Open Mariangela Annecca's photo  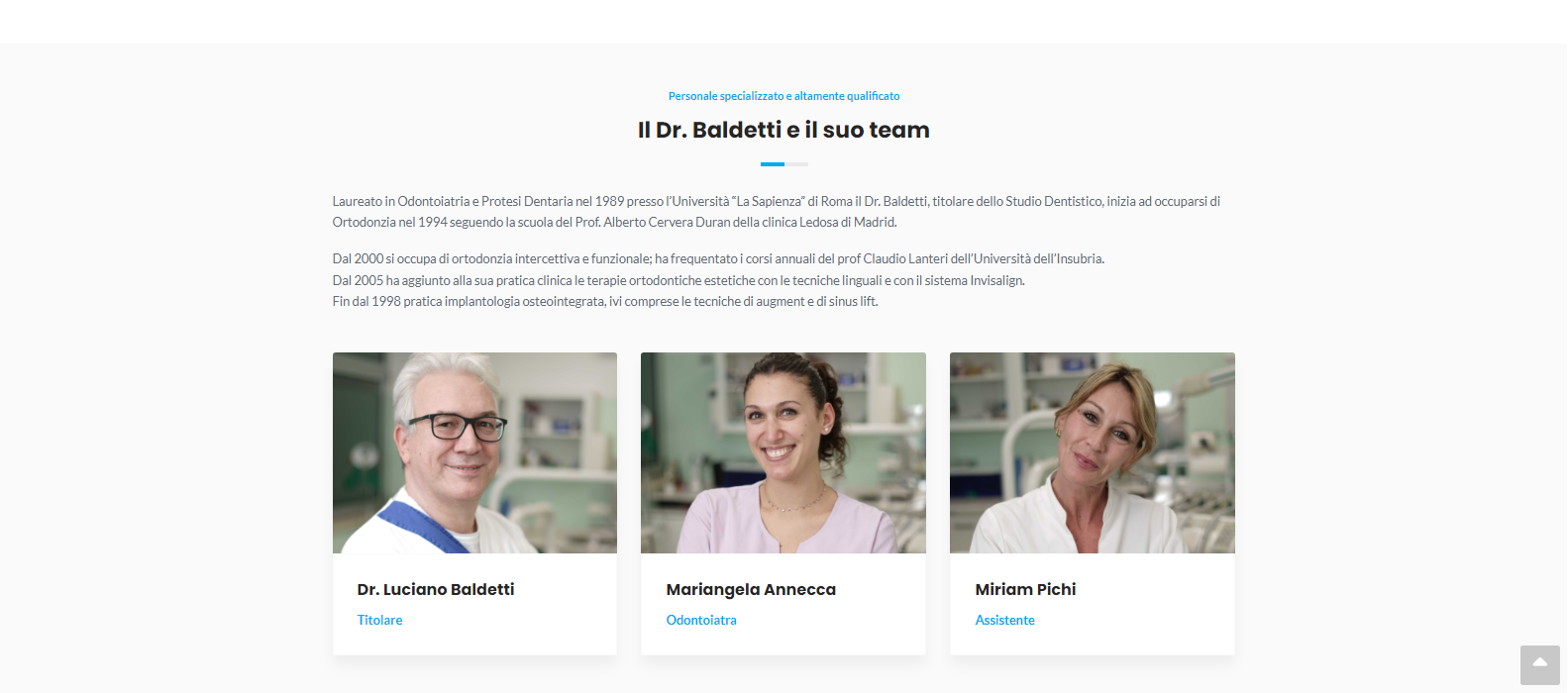(x=784, y=452)
